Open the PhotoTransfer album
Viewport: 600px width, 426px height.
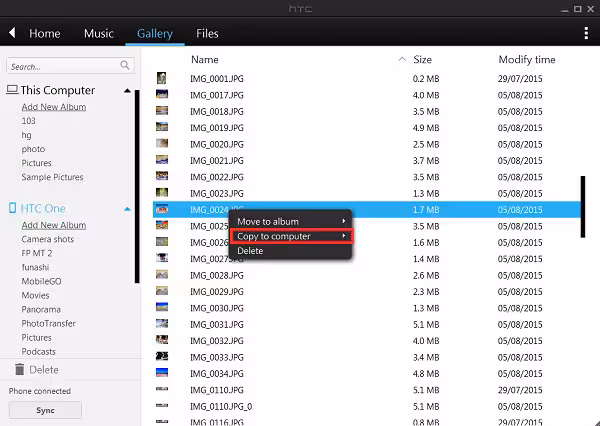click(x=49, y=323)
